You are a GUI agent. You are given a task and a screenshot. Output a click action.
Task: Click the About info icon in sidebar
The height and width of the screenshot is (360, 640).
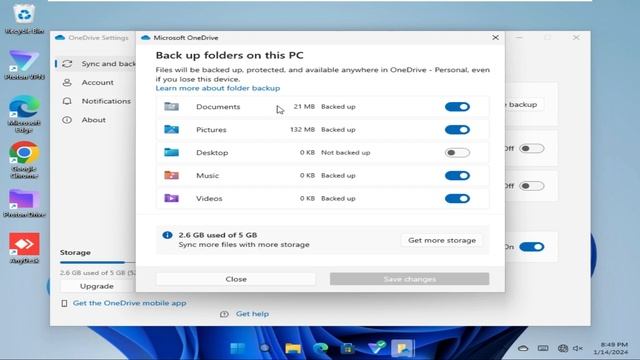67,120
